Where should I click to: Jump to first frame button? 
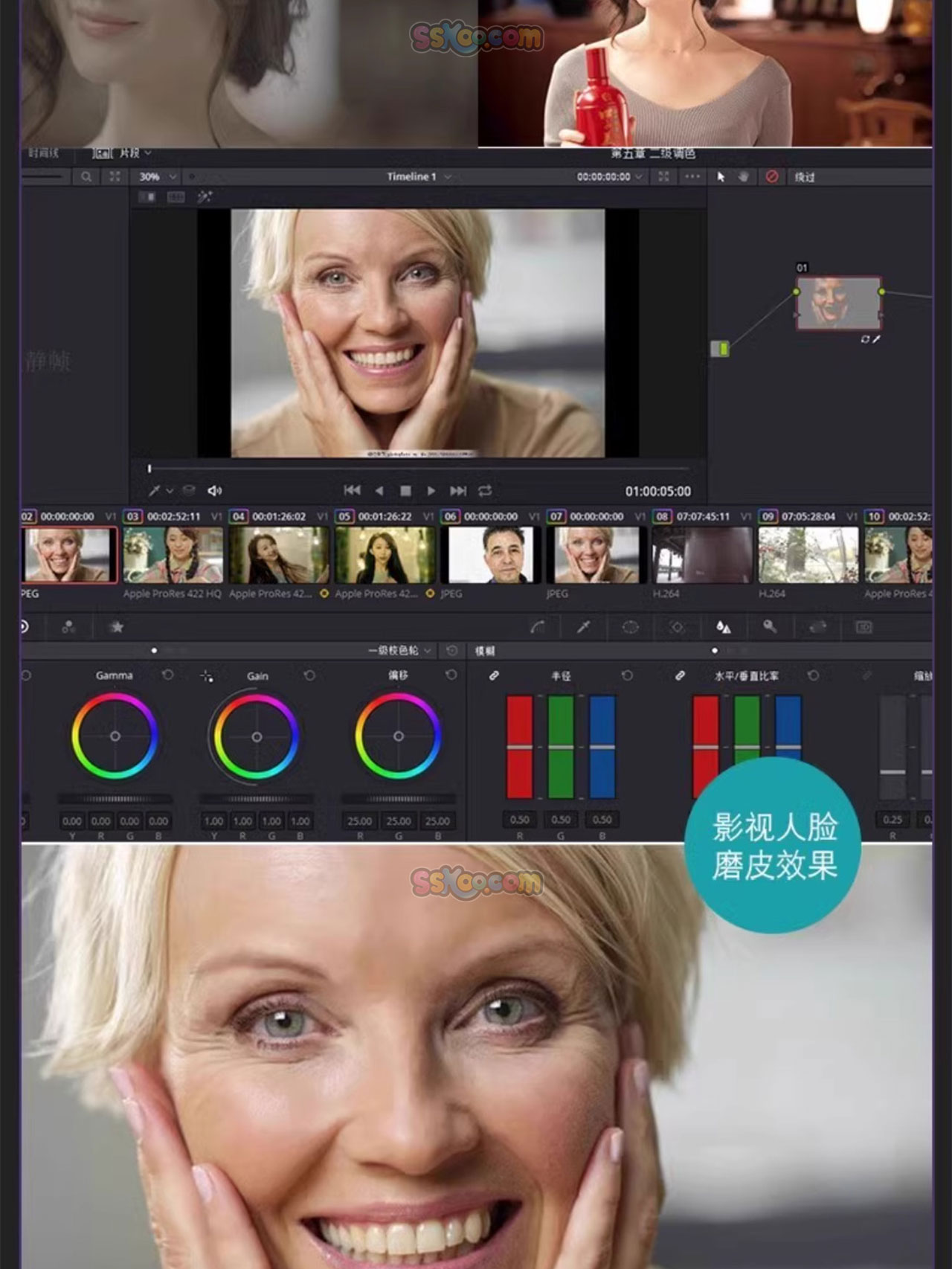tap(353, 491)
